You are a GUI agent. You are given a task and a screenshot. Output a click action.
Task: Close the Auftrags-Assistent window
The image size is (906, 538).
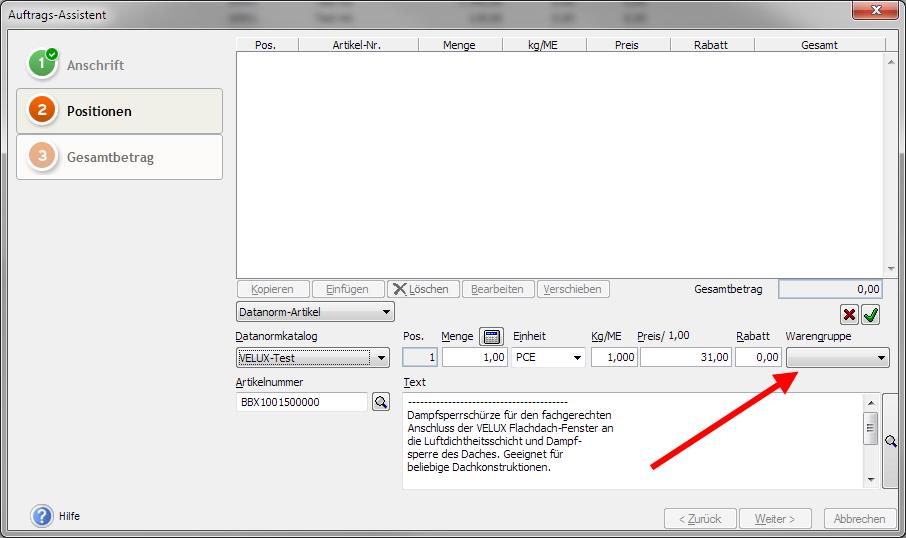point(876,10)
